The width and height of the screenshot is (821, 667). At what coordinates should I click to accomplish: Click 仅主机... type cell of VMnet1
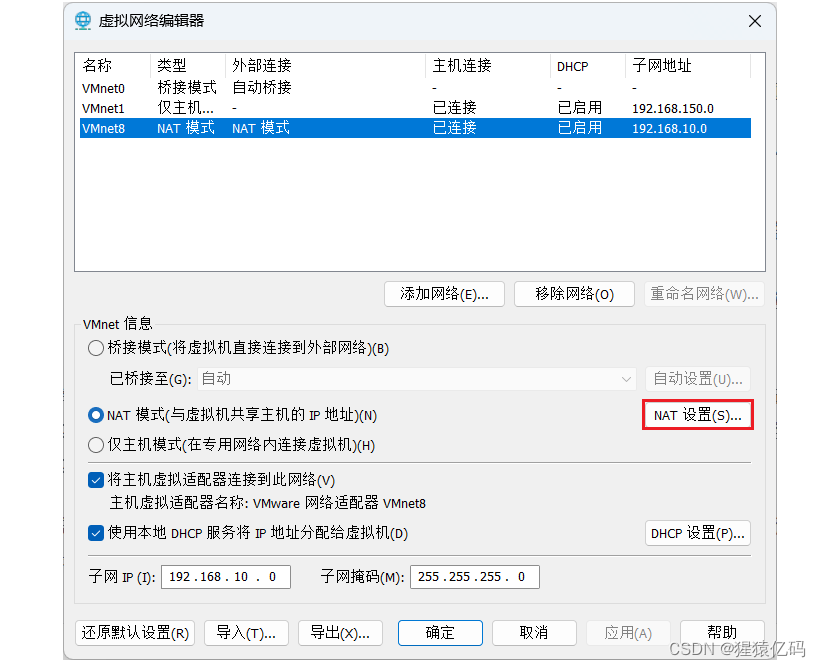185,108
